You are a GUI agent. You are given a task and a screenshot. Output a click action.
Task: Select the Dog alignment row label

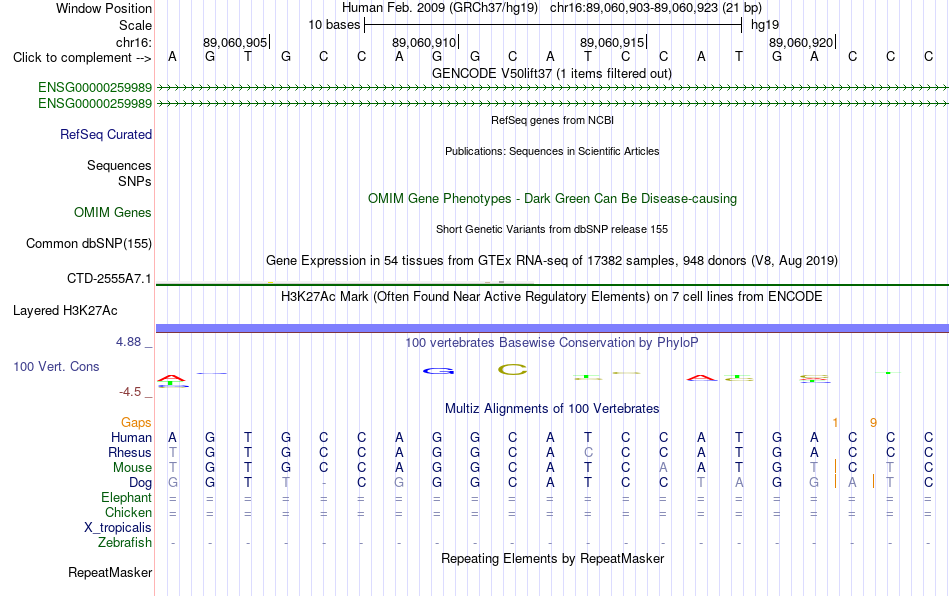point(140,483)
